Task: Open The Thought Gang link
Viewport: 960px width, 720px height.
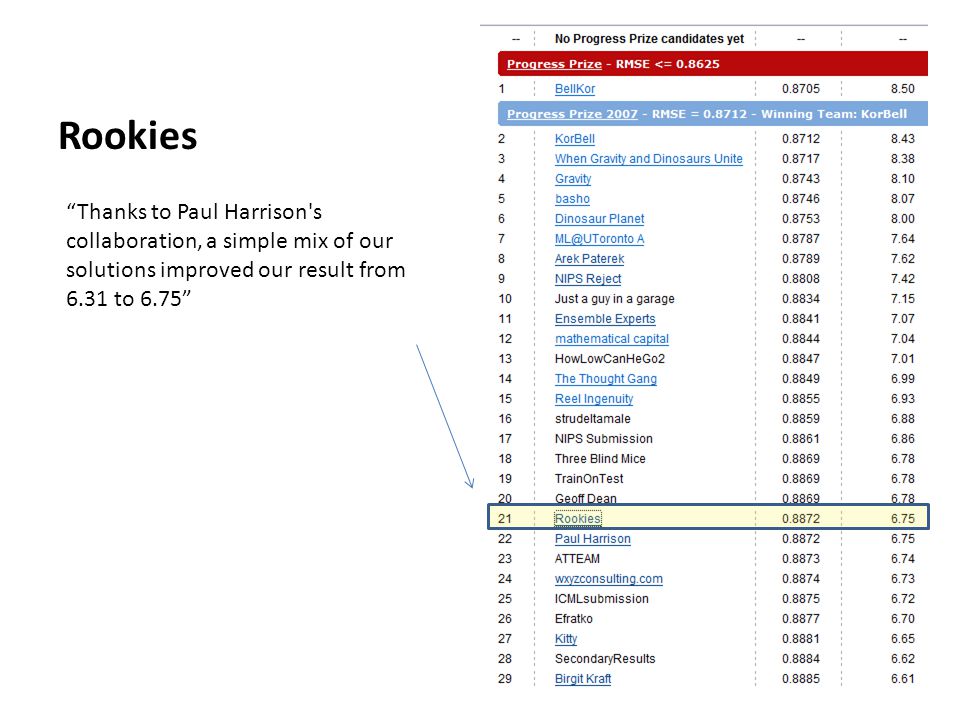Action: (606, 379)
